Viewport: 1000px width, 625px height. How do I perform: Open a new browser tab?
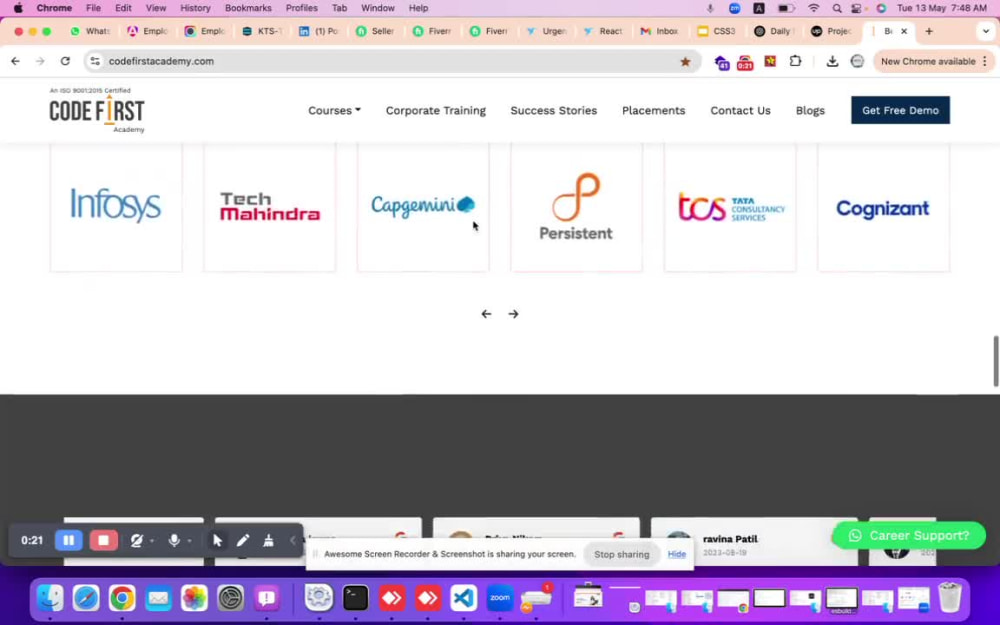tap(929, 31)
